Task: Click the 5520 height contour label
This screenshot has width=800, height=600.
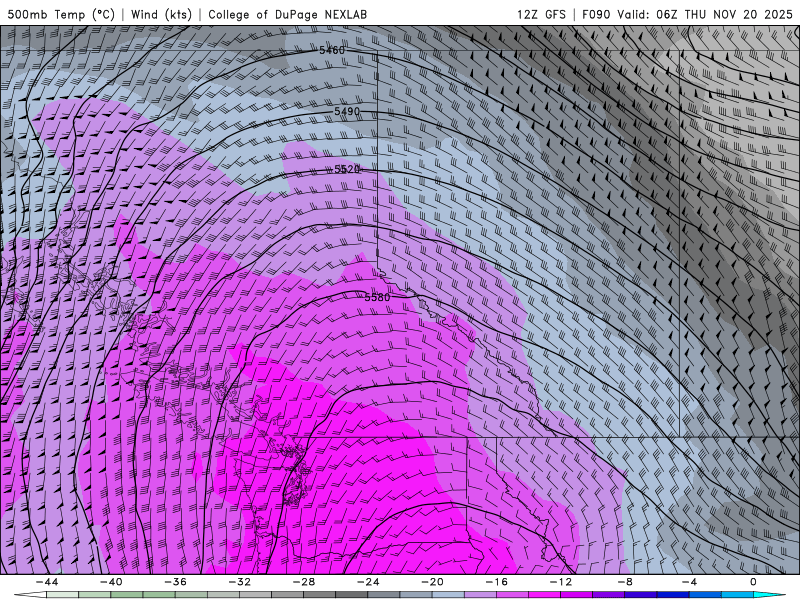Action: tap(347, 169)
